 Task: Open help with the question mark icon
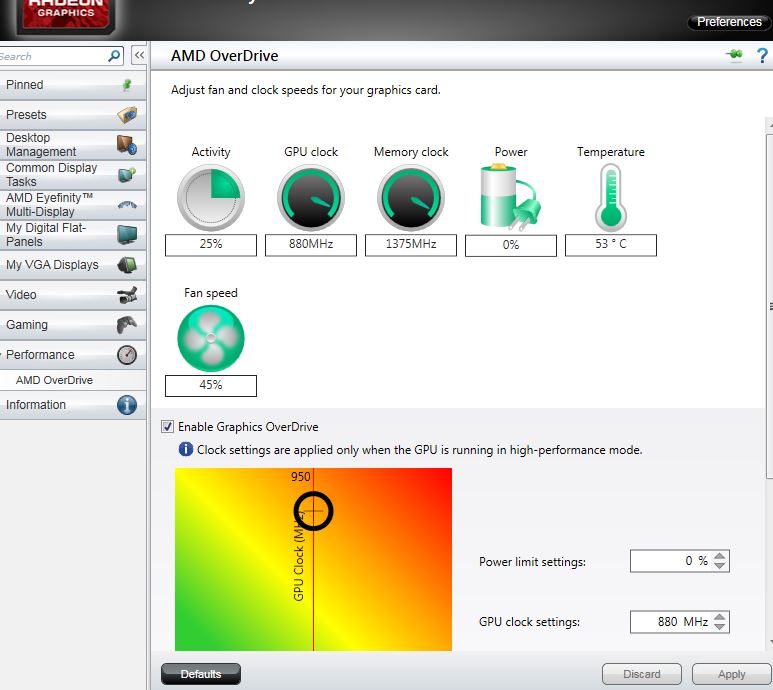[762, 55]
